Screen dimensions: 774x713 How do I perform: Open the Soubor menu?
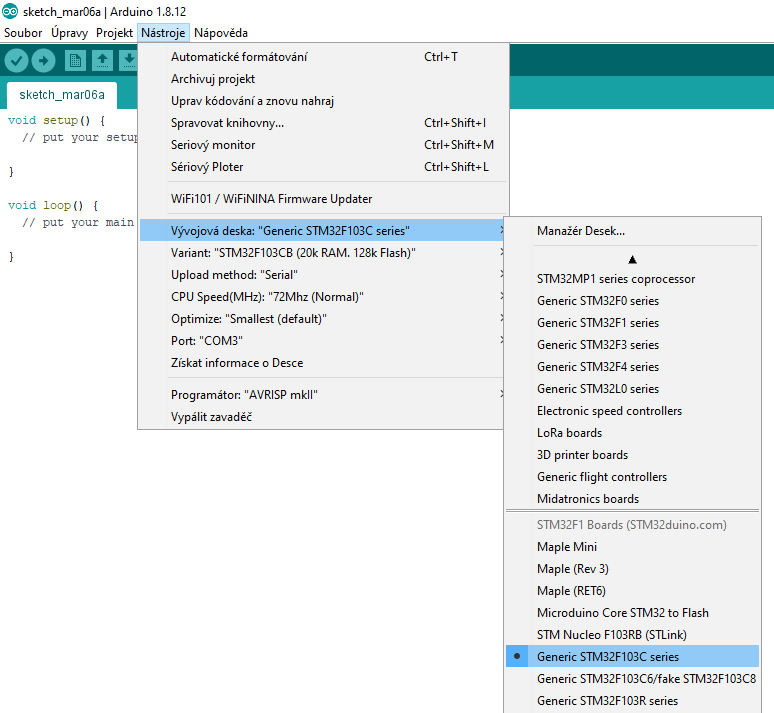tap(23, 33)
